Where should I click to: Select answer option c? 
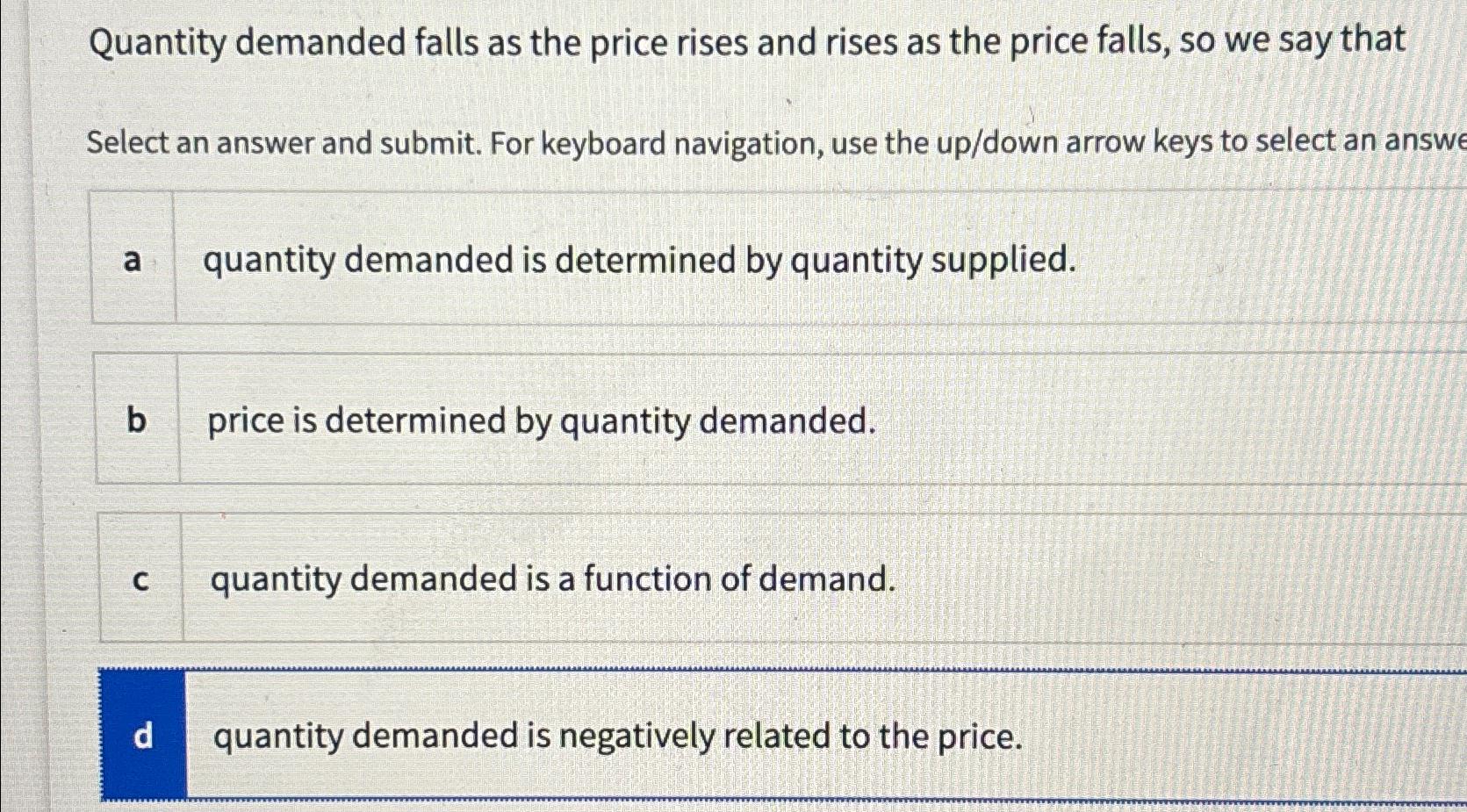point(615,578)
